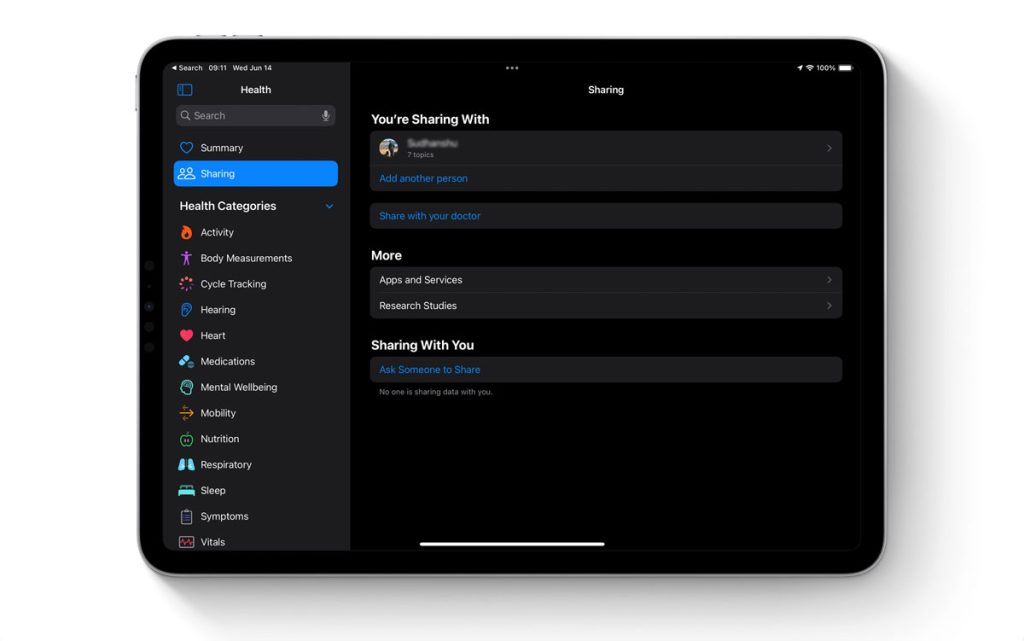Viewport: 1024px width, 641px height.
Task: Click Share with your doctor
Action: [430, 216]
